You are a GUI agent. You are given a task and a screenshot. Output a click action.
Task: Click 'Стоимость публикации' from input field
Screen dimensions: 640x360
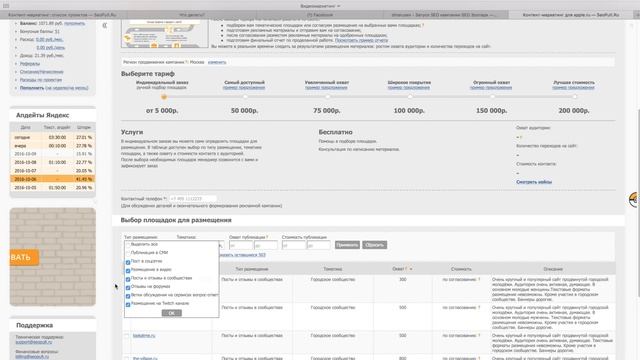point(293,245)
